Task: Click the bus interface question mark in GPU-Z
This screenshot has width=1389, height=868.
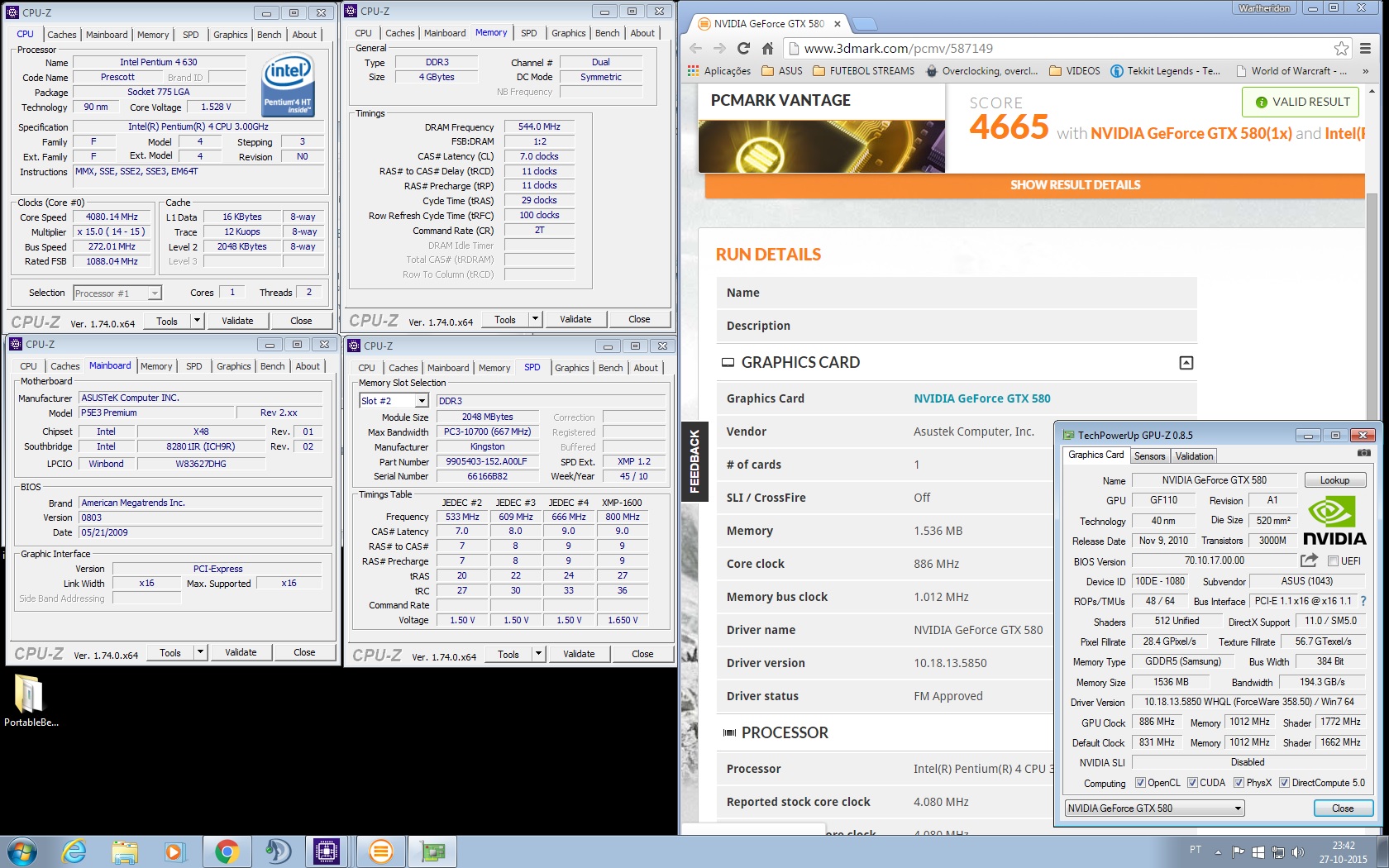Action: click(1363, 601)
